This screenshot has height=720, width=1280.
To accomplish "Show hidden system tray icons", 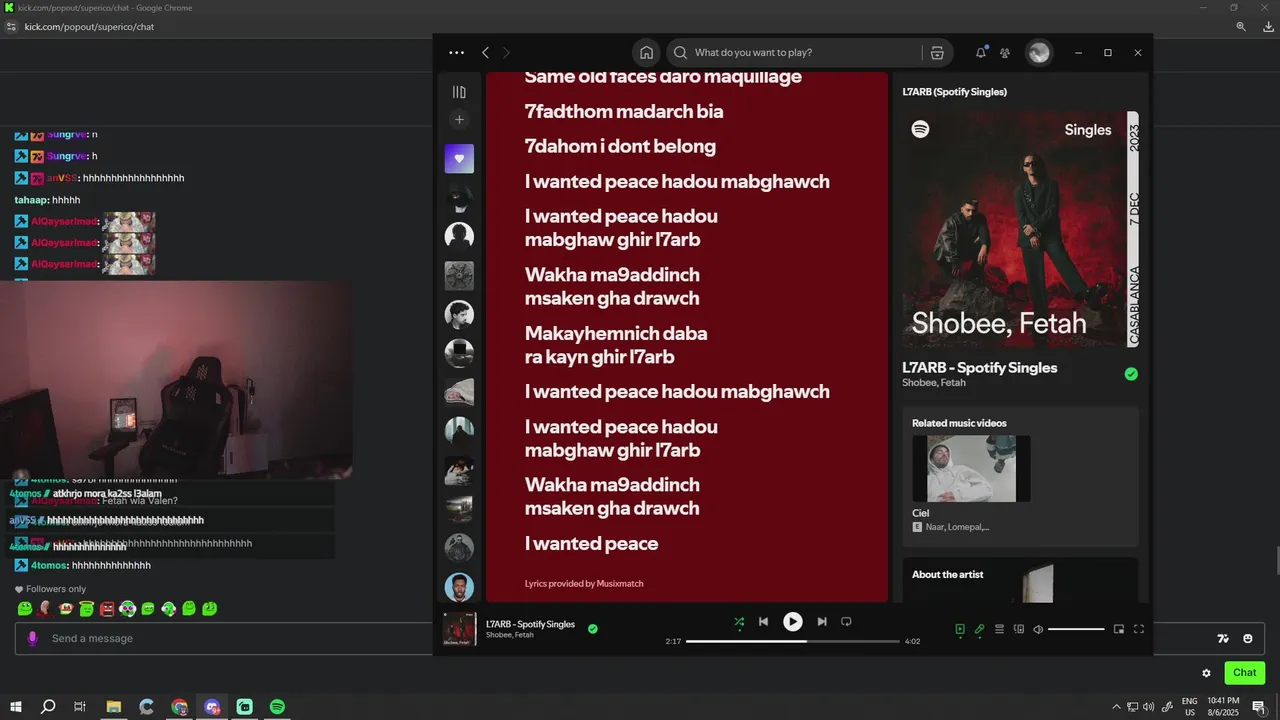I will [1117, 707].
